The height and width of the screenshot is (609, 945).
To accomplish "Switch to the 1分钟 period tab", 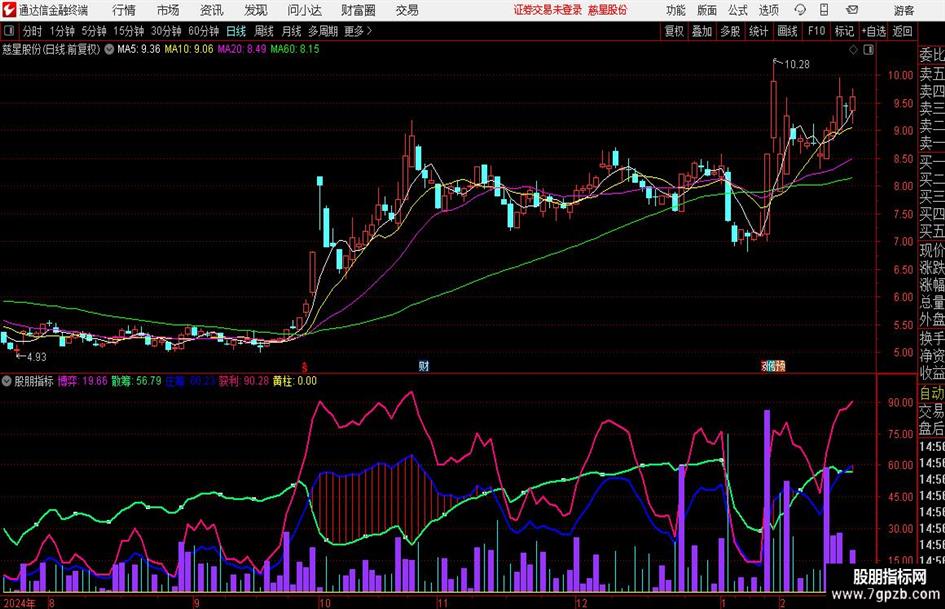I will [x=61, y=31].
